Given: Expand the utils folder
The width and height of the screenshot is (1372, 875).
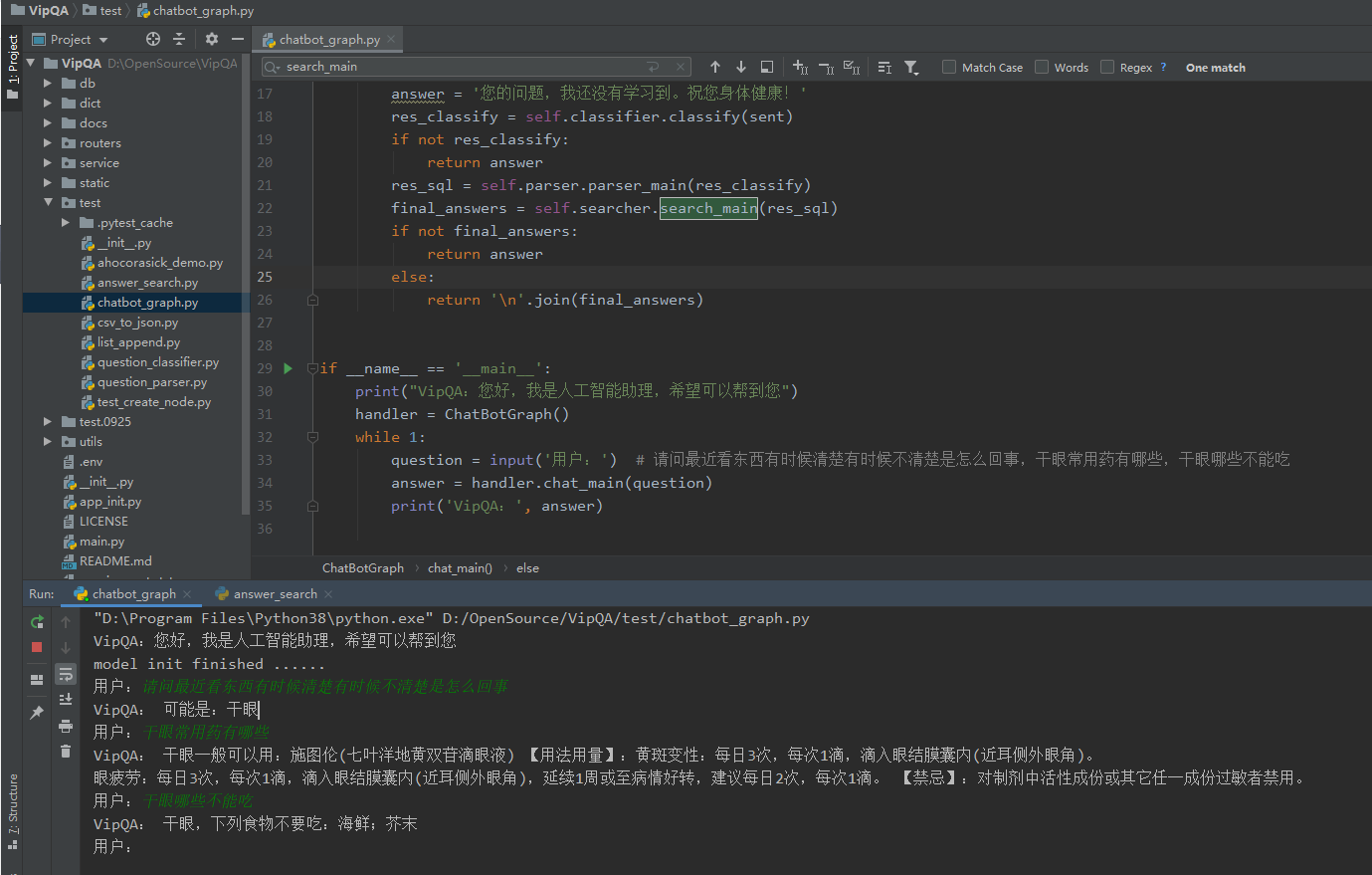Looking at the screenshot, I should point(48,442).
